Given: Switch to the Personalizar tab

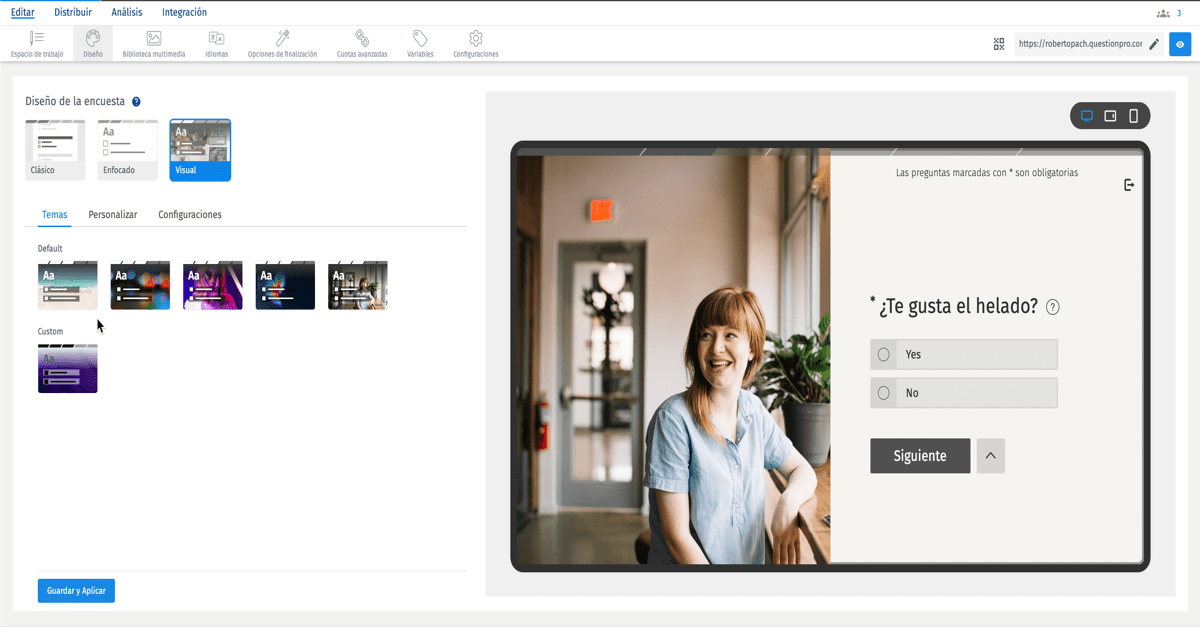Looking at the screenshot, I should click(x=112, y=214).
